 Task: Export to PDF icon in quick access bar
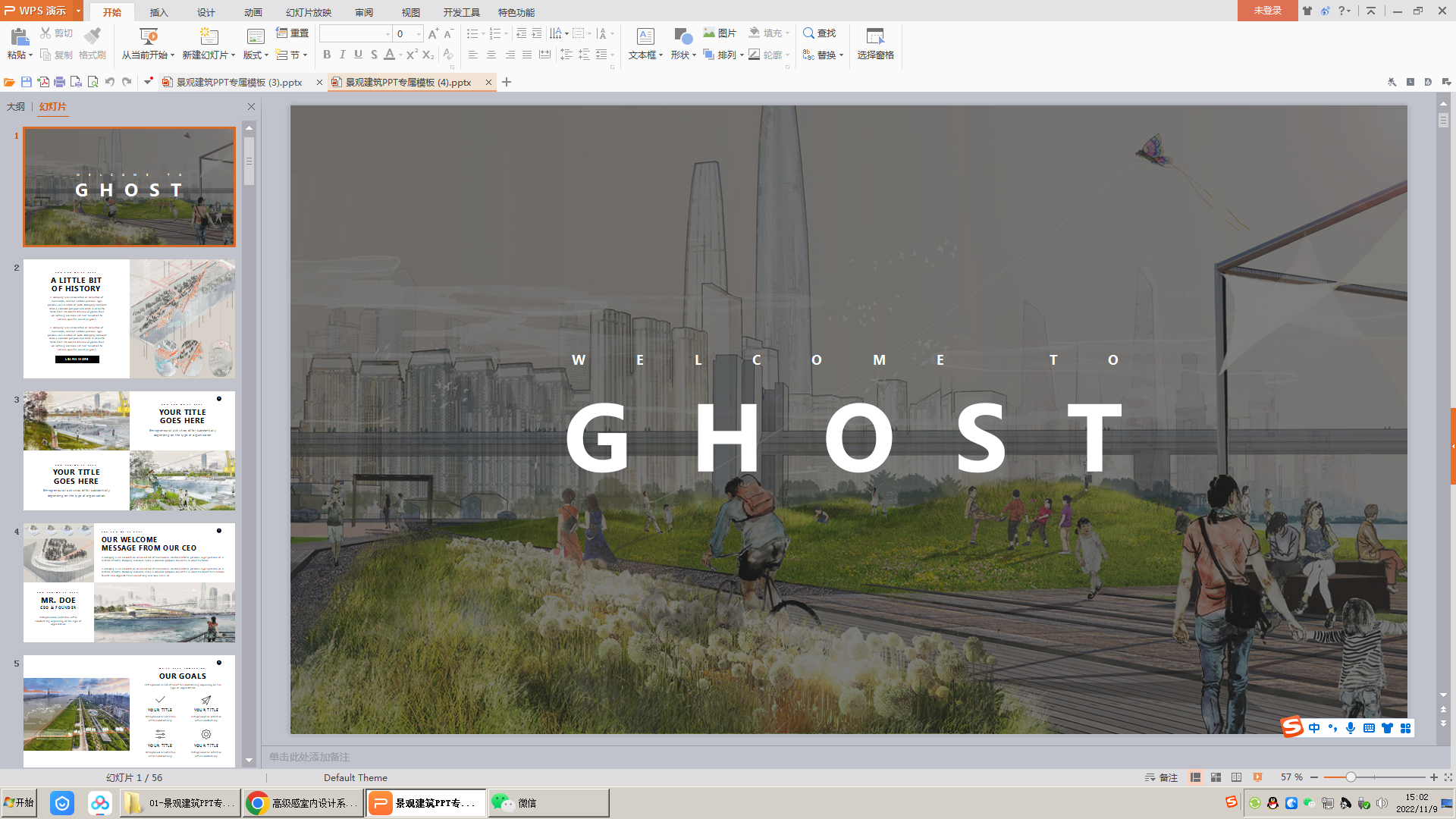(43, 82)
